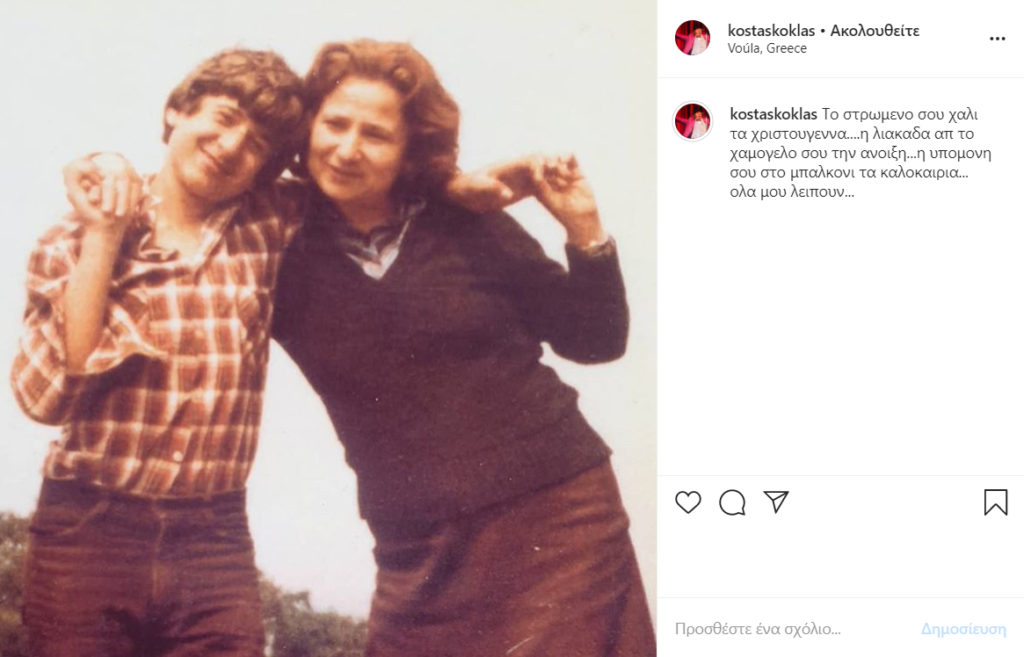
Task: Open comments via the speech bubble icon
Action: [x=732, y=502]
